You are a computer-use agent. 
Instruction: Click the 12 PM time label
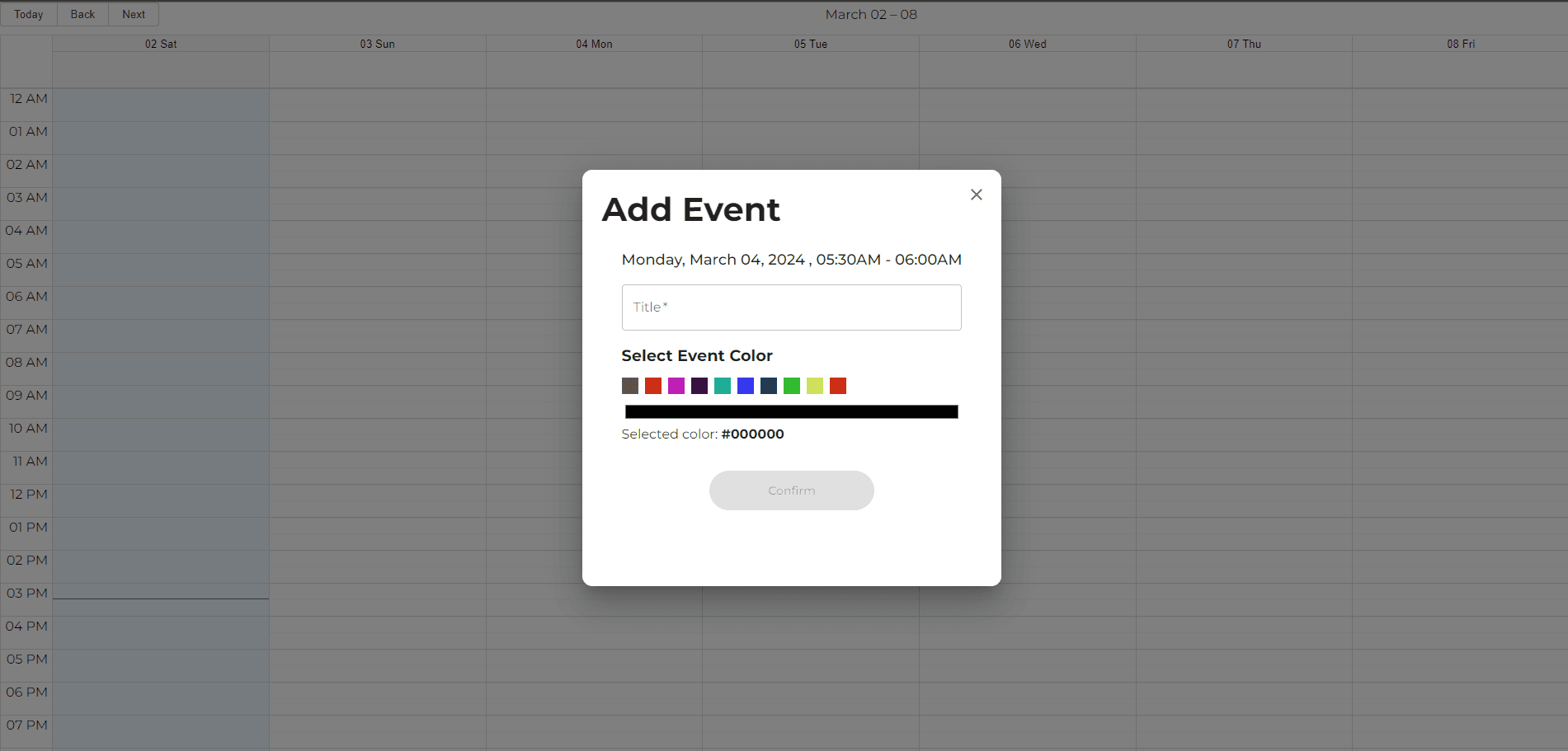(29, 494)
